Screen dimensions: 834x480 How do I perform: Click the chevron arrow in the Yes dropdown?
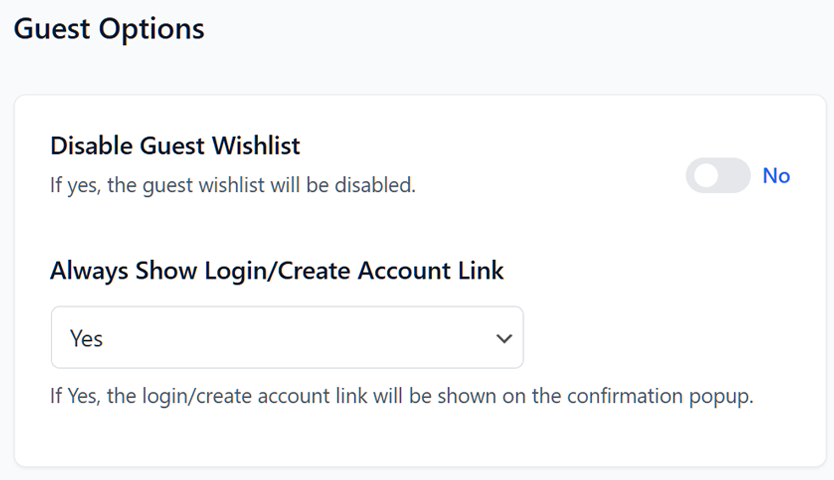pos(504,339)
